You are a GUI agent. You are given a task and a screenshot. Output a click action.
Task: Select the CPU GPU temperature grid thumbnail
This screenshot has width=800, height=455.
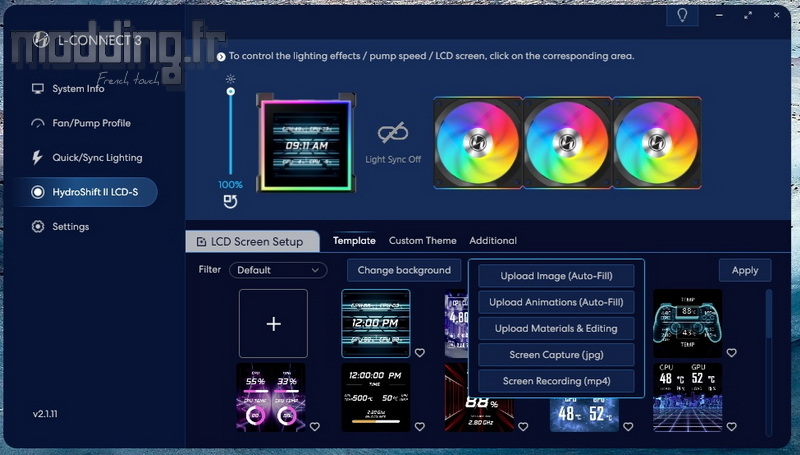tap(687, 397)
